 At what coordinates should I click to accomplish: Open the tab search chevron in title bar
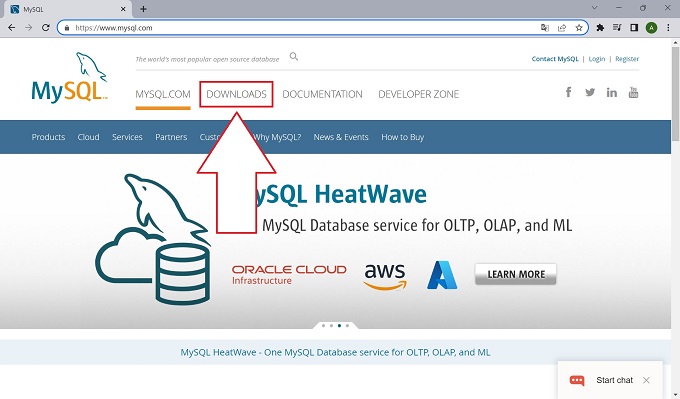[595, 8]
